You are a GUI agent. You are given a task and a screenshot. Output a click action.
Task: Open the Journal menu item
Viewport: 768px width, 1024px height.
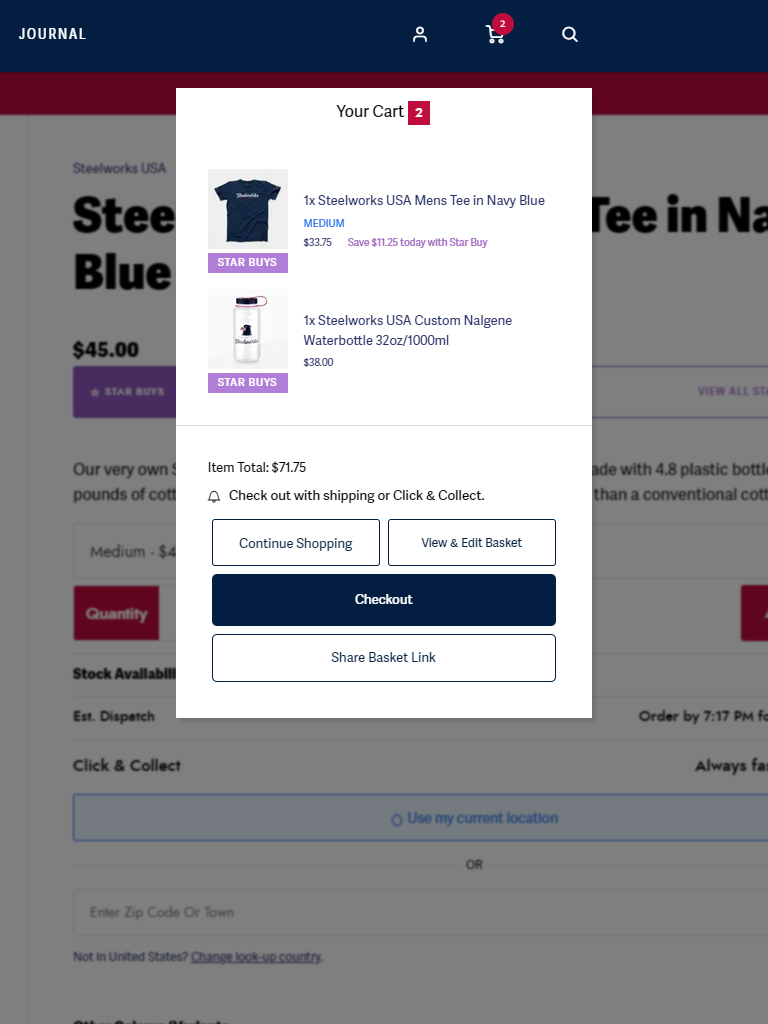click(52, 34)
